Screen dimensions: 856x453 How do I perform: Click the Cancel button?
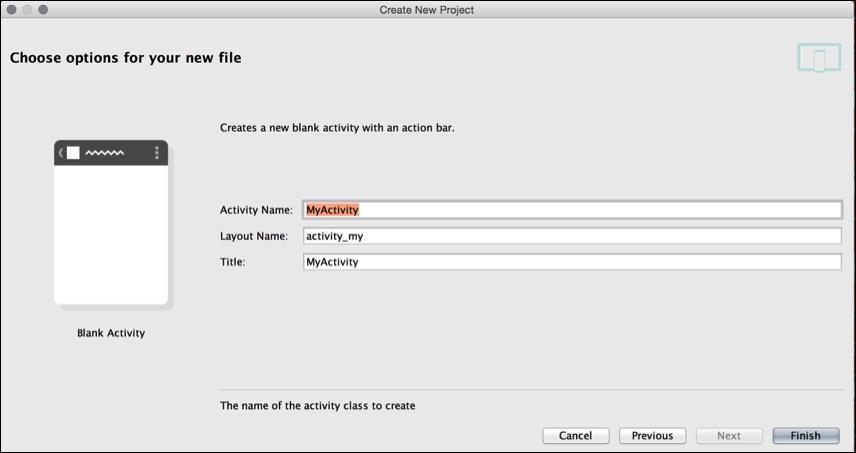click(575, 436)
